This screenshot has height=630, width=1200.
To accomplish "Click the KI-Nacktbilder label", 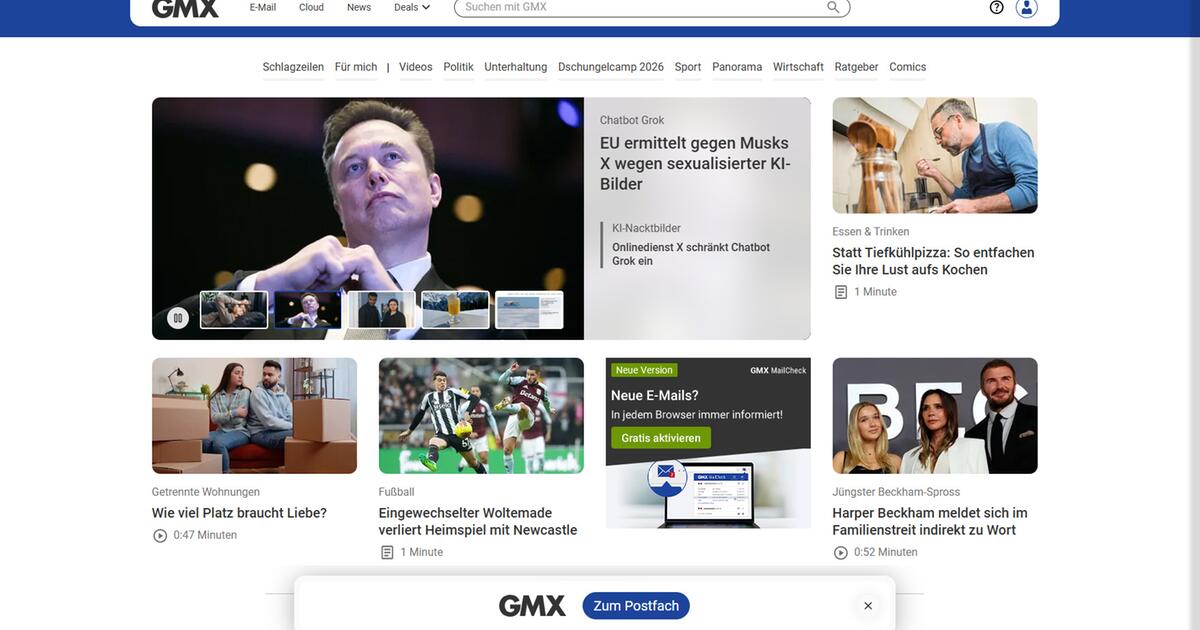I will pos(646,228).
